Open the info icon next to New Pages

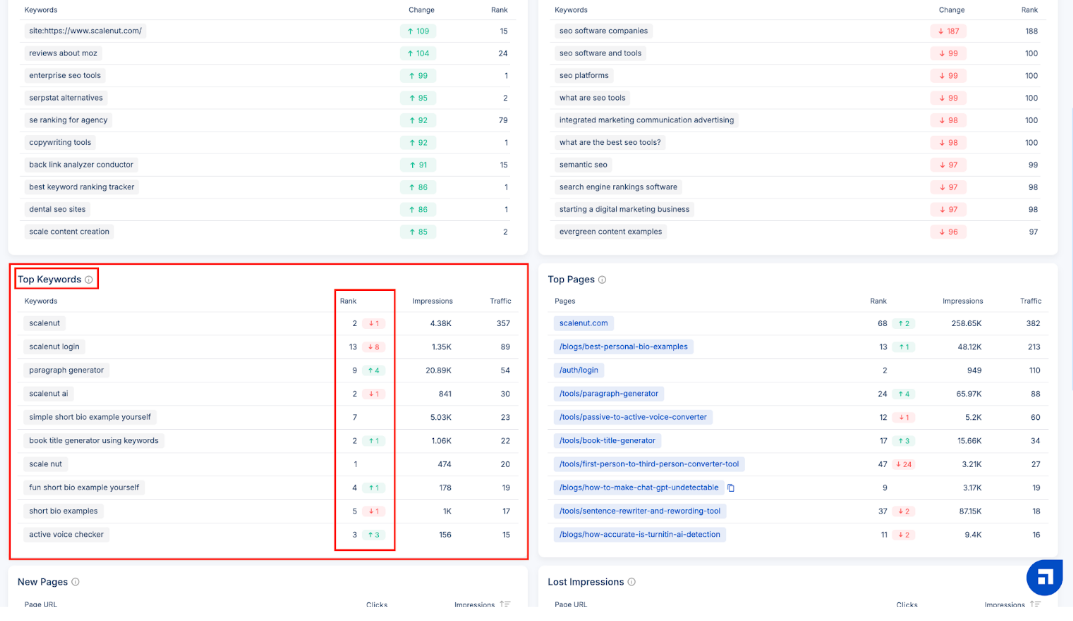pos(75,582)
